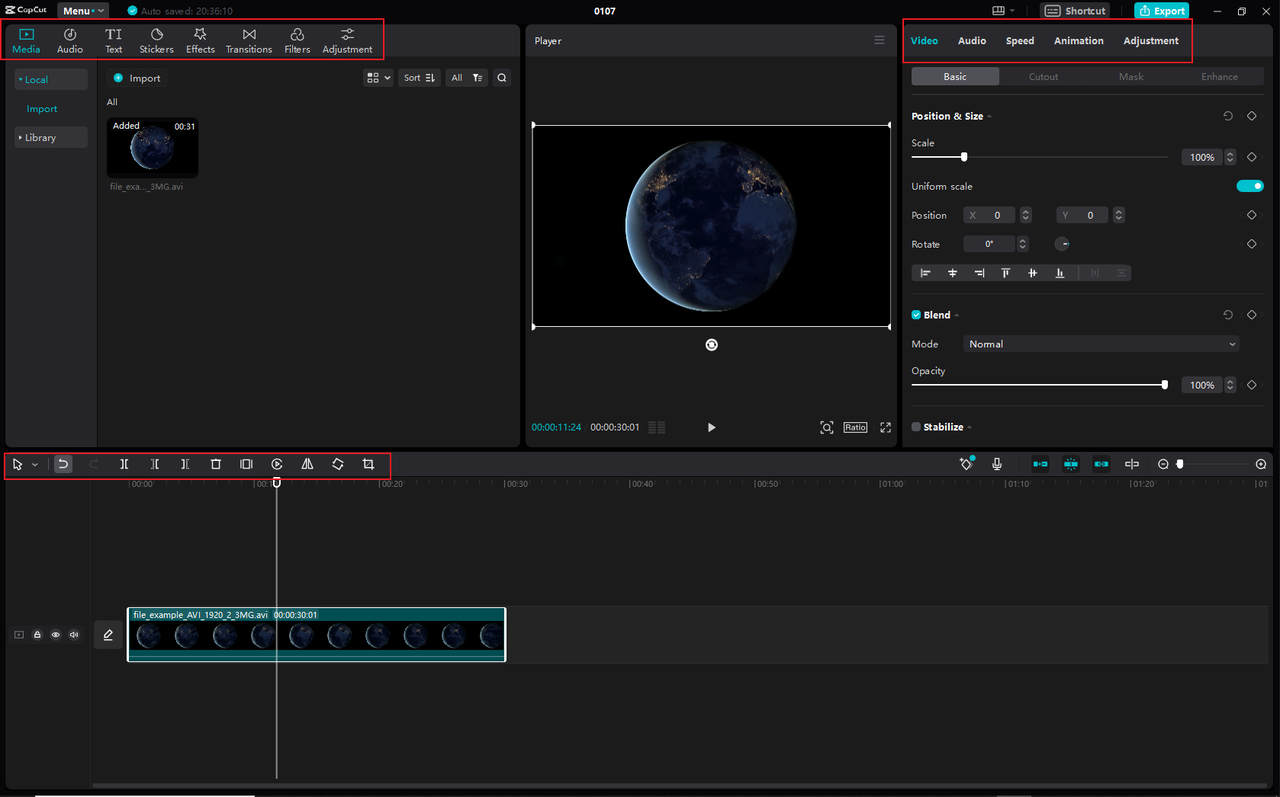Click the Export button
Image resolution: width=1280 pixels, height=797 pixels.
tap(1161, 10)
